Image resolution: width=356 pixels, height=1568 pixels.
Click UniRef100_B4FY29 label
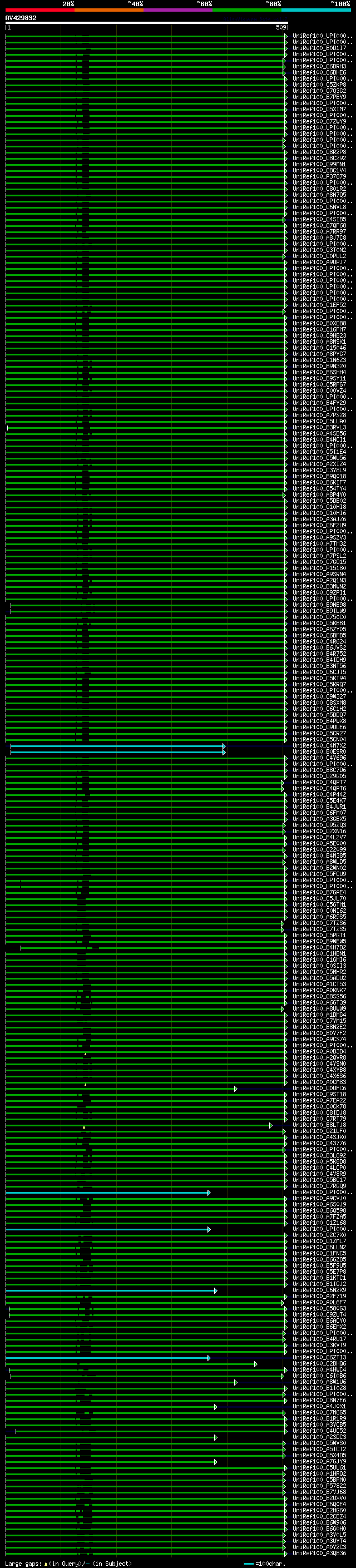(x=319, y=404)
